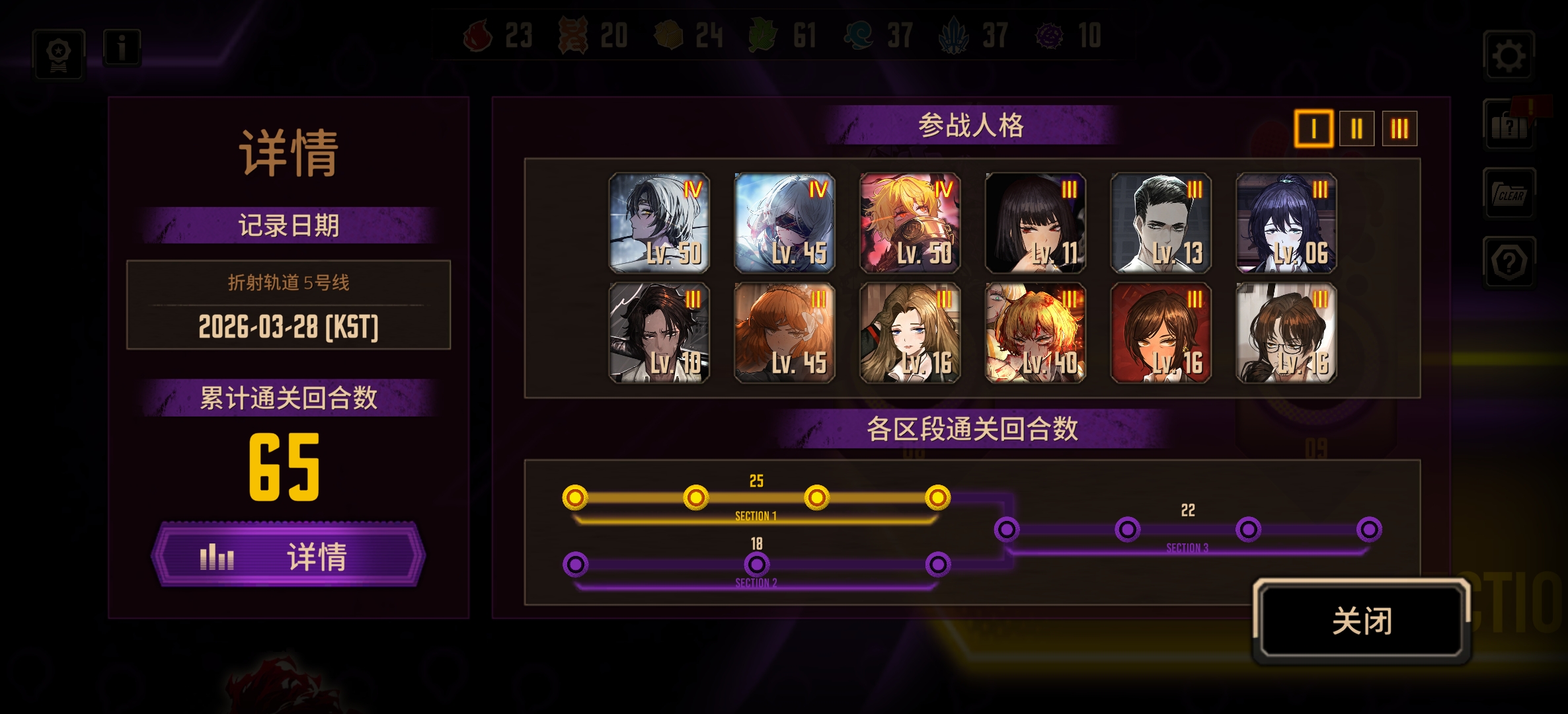Select last node of Section 3
Image resolution: width=1568 pixels, height=714 pixels.
[x=1369, y=530]
